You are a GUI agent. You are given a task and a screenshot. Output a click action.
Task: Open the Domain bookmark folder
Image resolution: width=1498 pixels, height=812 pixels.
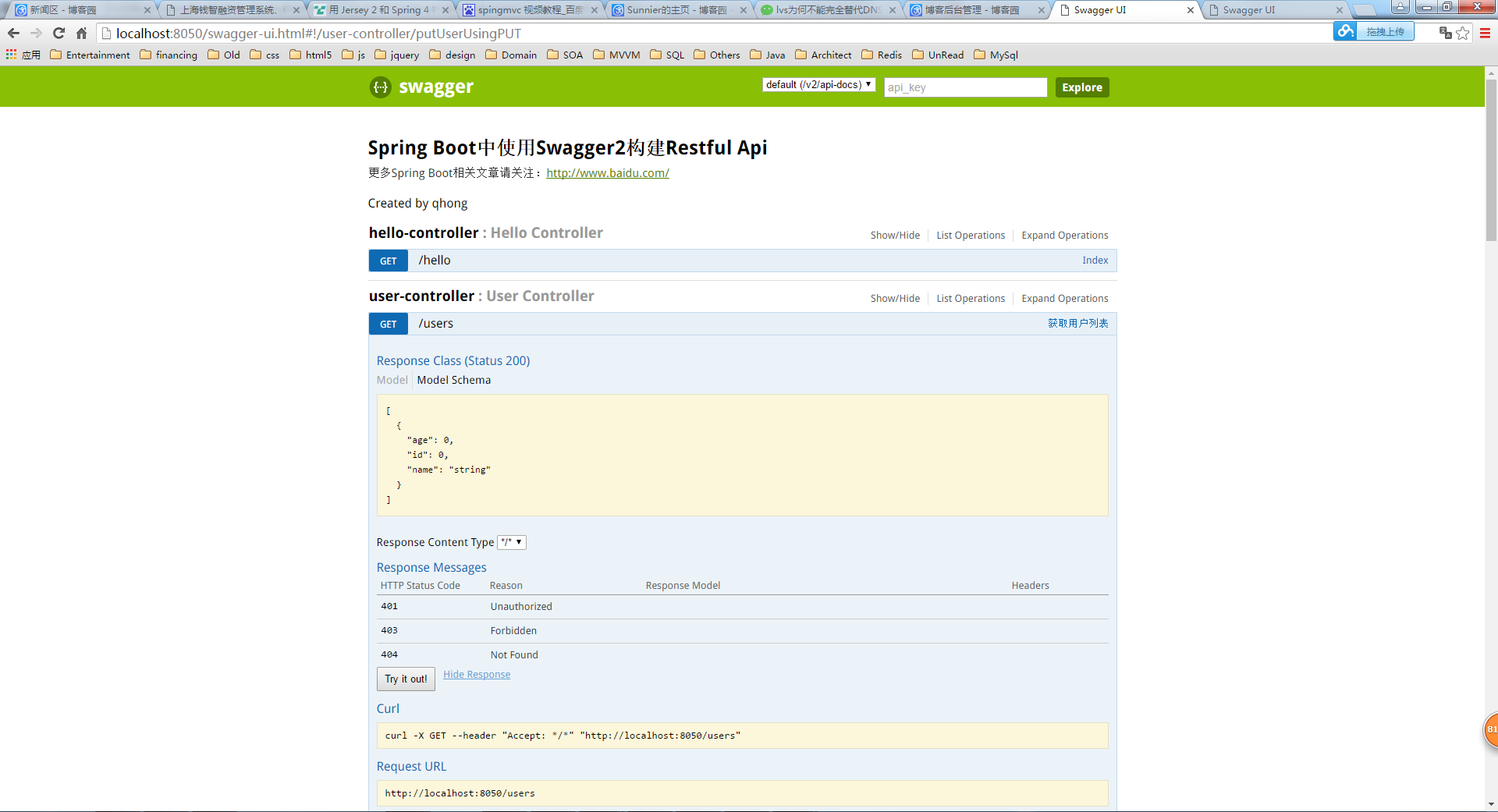511,55
